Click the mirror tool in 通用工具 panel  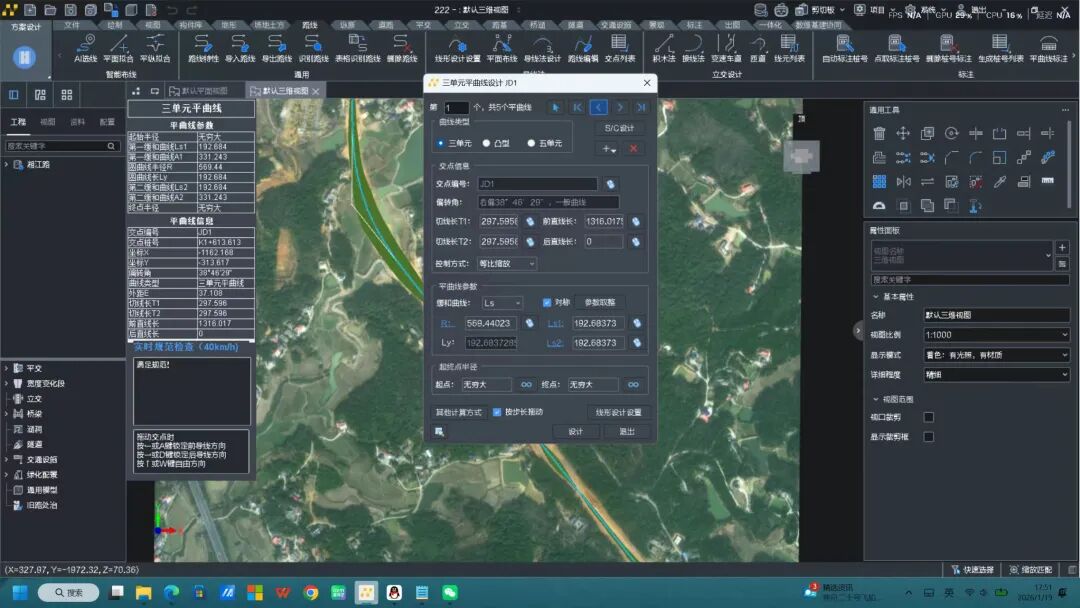coord(903,182)
